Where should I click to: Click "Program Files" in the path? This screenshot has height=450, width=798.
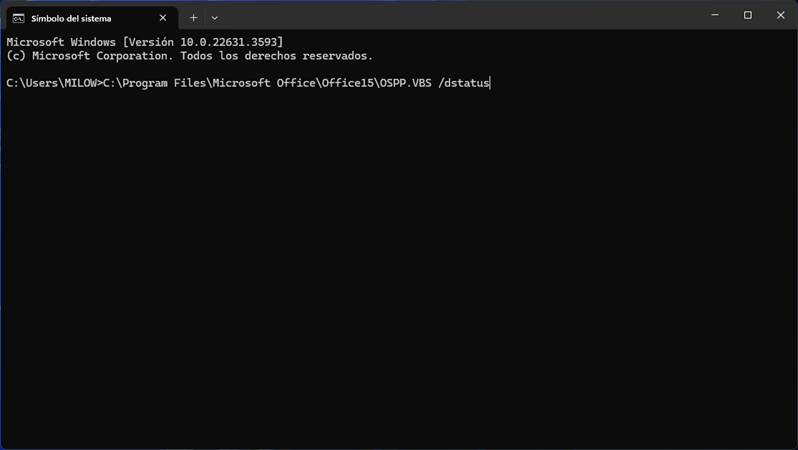tap(163, 83)
